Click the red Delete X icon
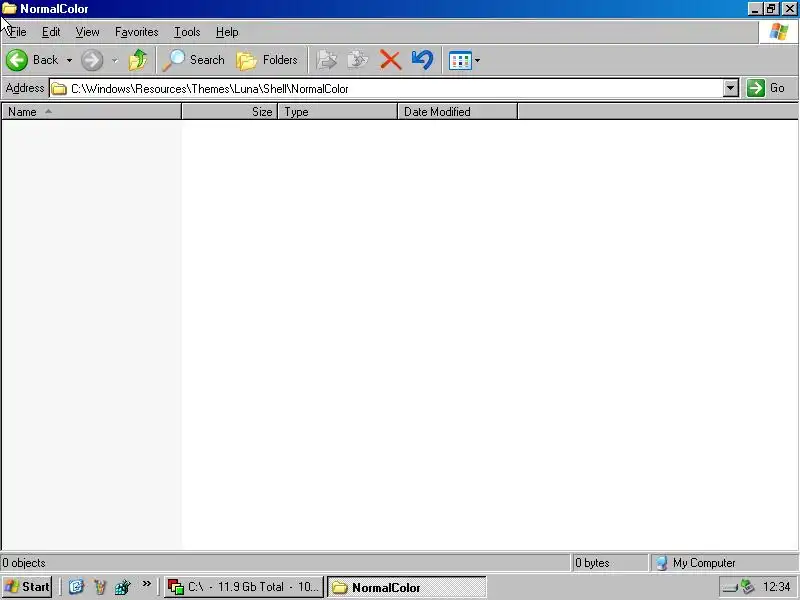 click(390, 60)
